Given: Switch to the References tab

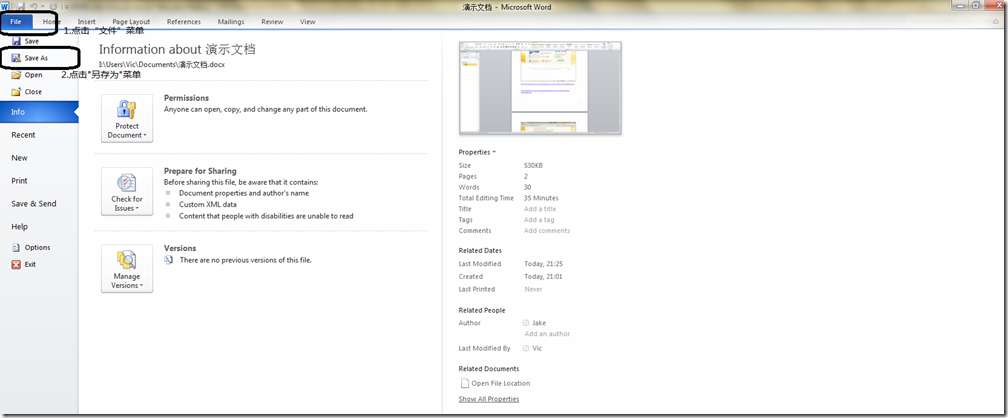Looking at the screenshot, I should pos(184,22).
